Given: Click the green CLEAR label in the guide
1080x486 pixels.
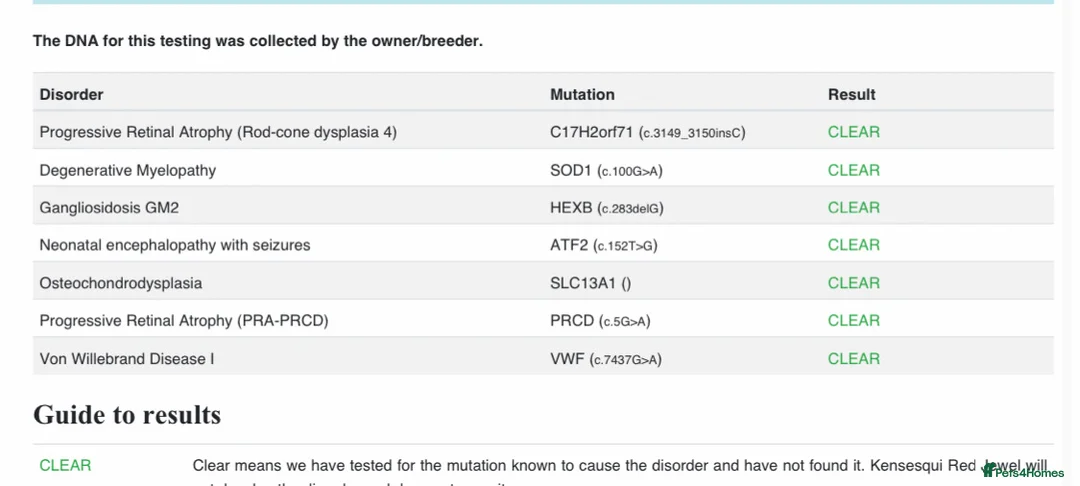Looking at the screenshot, I should (x=65, y=465).
